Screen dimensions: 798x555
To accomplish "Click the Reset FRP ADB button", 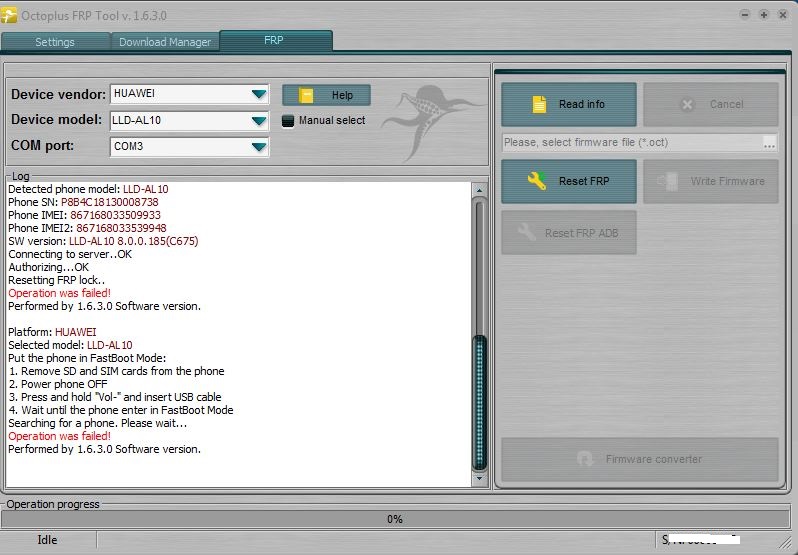I will pyautogui.click(x=568, y=233).
